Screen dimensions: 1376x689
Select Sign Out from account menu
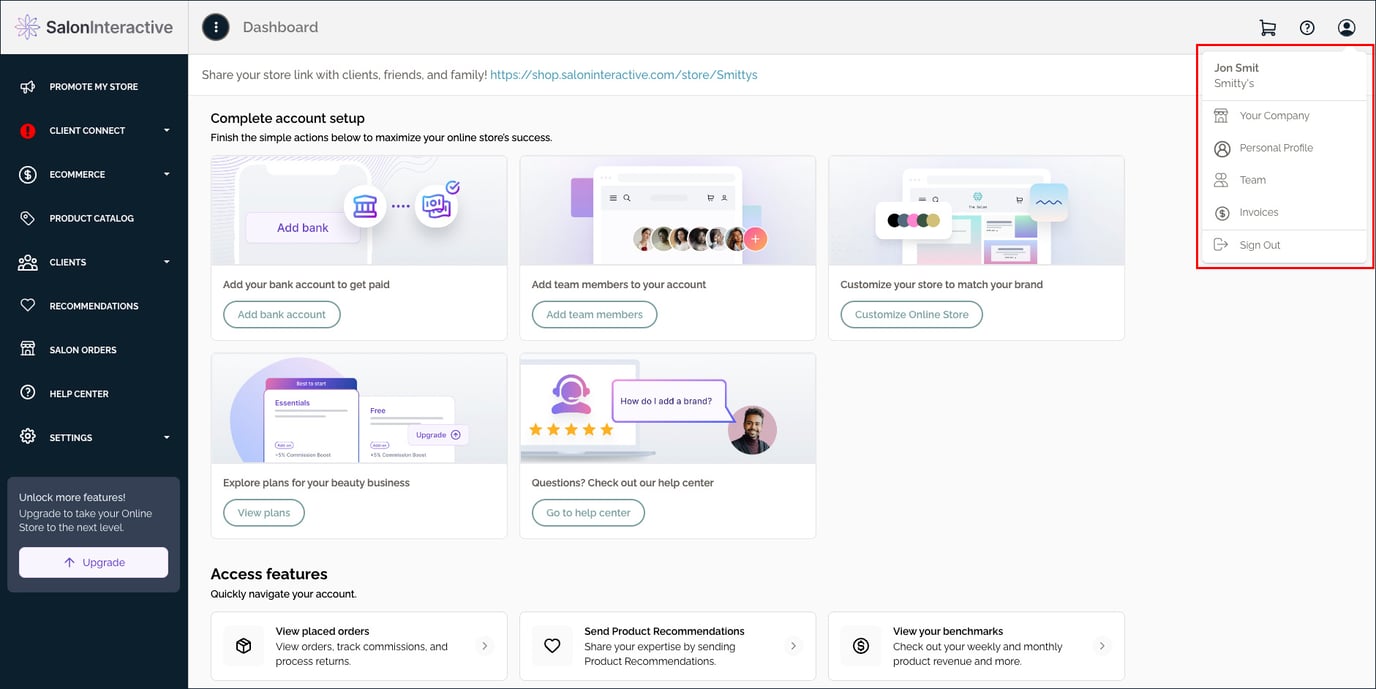pos(1259,245)
